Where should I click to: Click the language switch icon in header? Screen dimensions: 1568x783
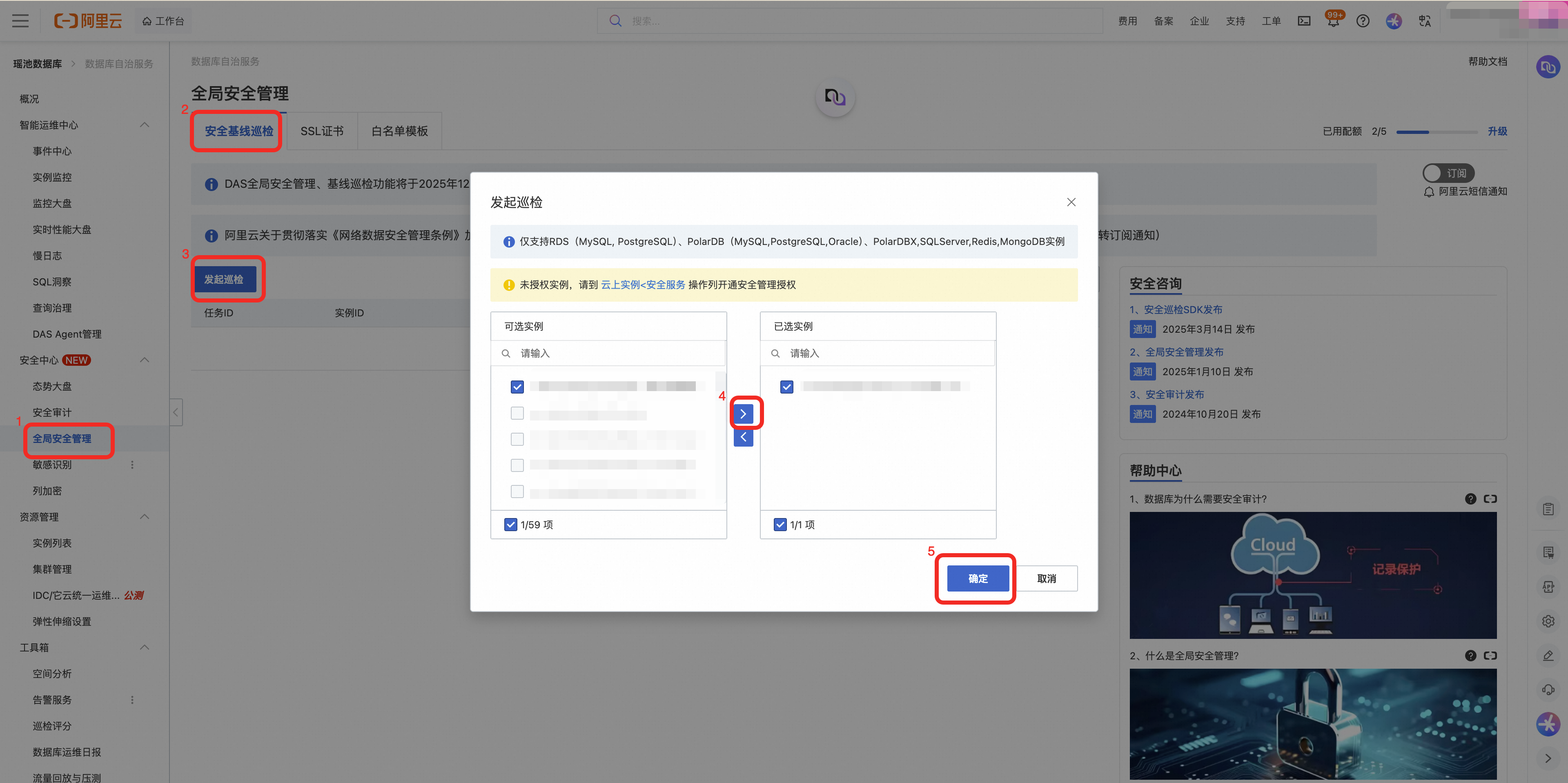1424,21
